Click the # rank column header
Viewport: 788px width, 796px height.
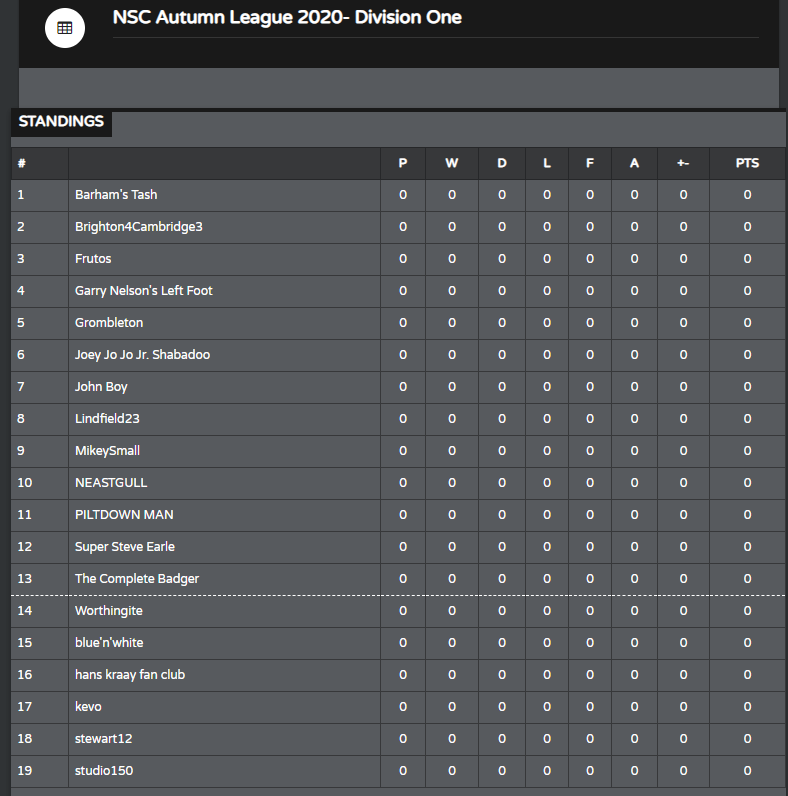pos(22,163)
